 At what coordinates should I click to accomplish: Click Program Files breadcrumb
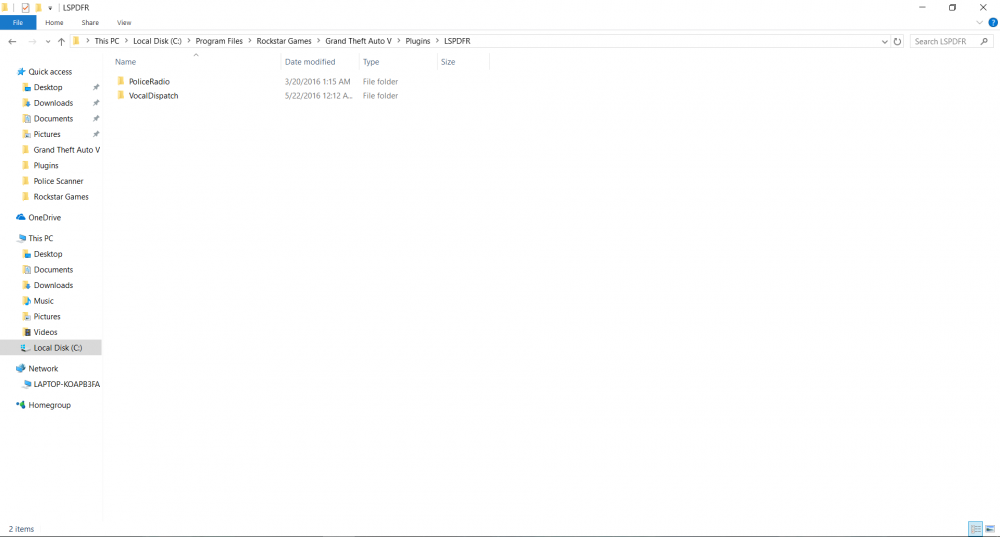coord(219,41)
